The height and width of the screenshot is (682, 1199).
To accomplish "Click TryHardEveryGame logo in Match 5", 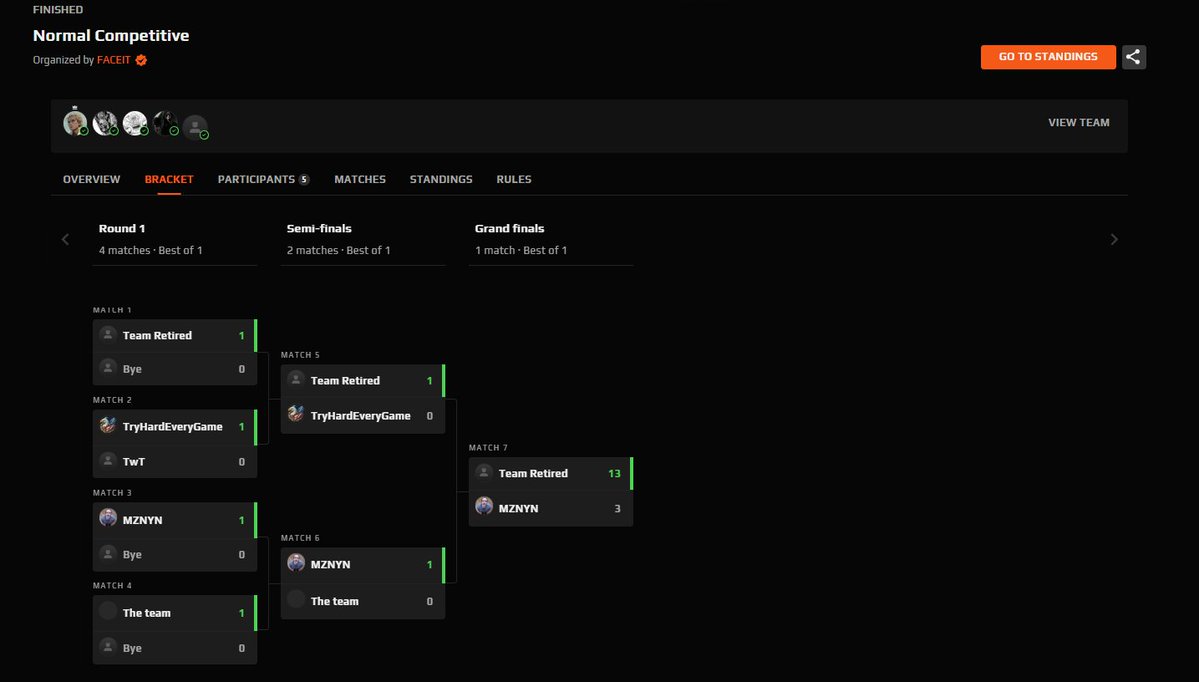I will click(296, 414).
